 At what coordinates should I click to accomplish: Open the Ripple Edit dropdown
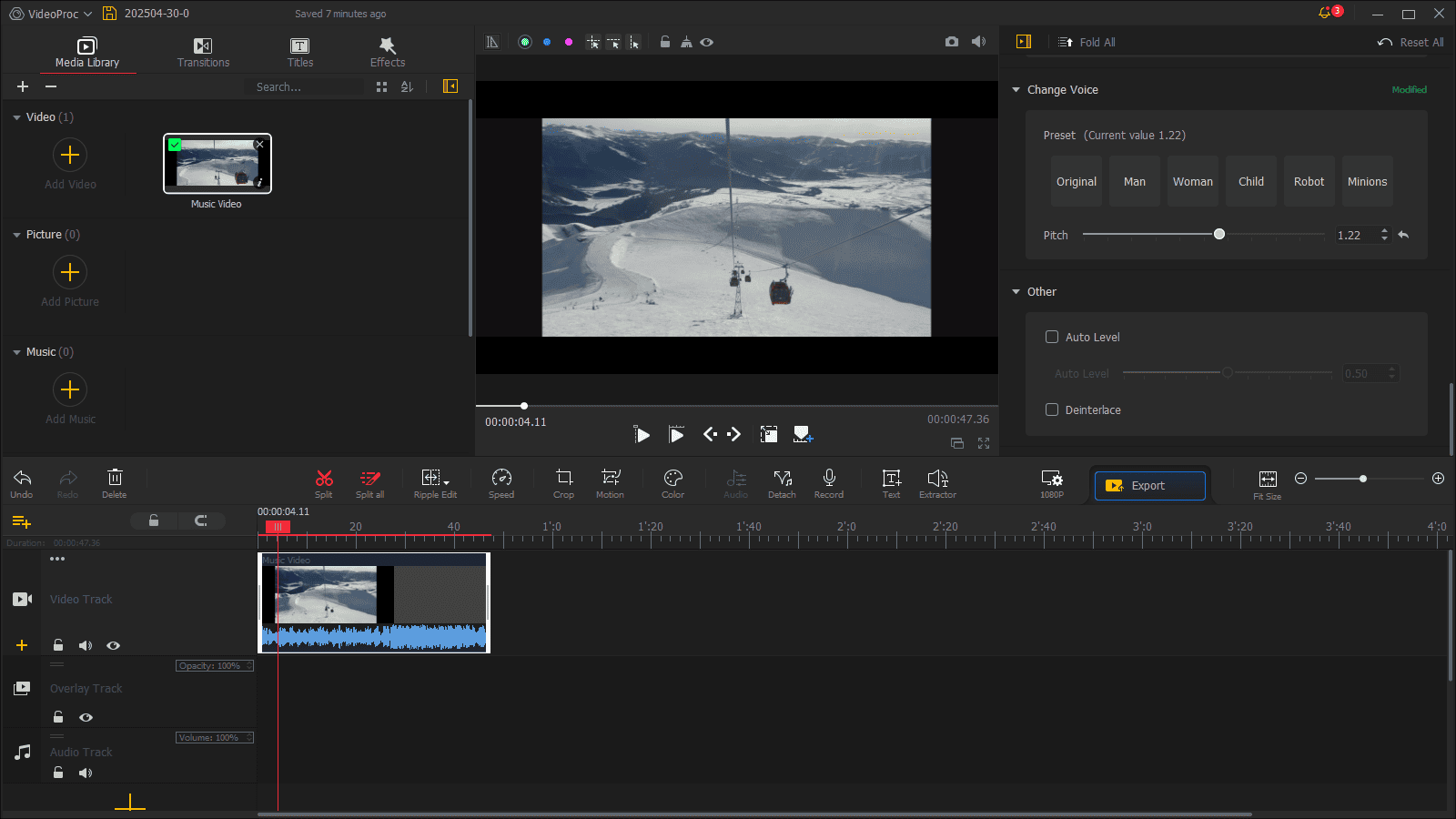click(x=447, y=482)
